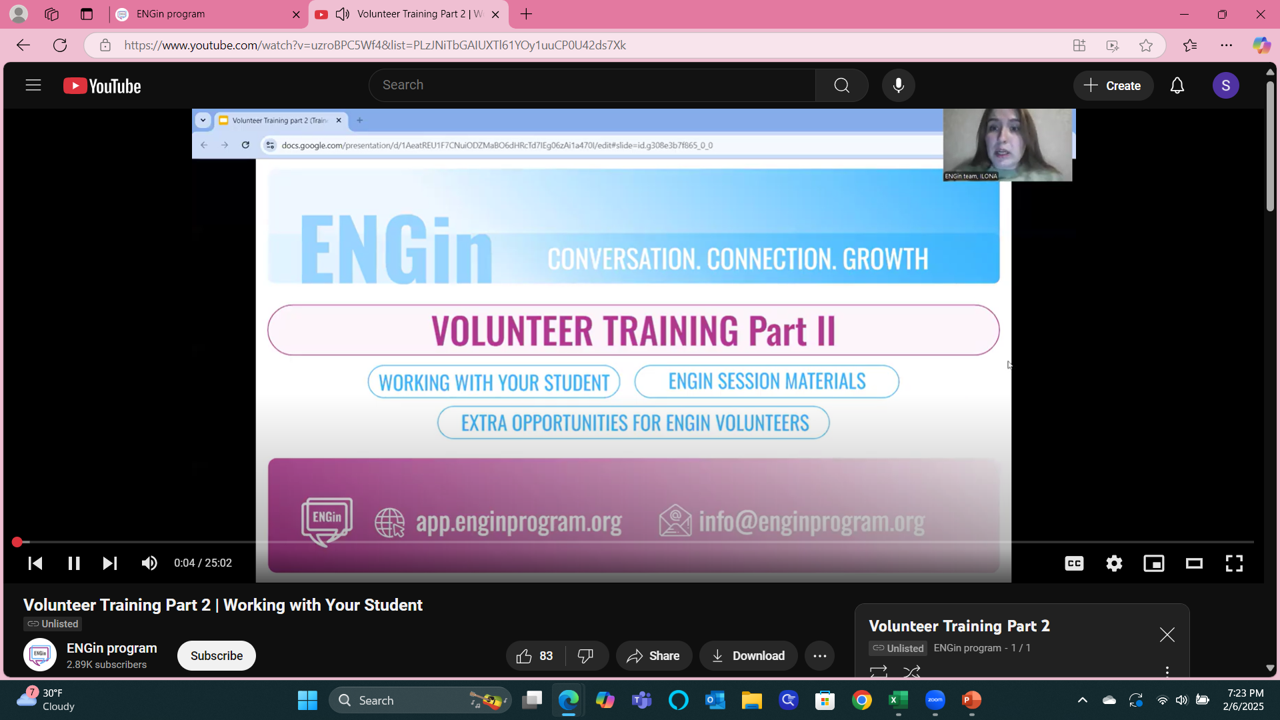Screen dimensions: 1280x720
Task: Open File Explorer from the taskbar
Action: click(752, 700)
